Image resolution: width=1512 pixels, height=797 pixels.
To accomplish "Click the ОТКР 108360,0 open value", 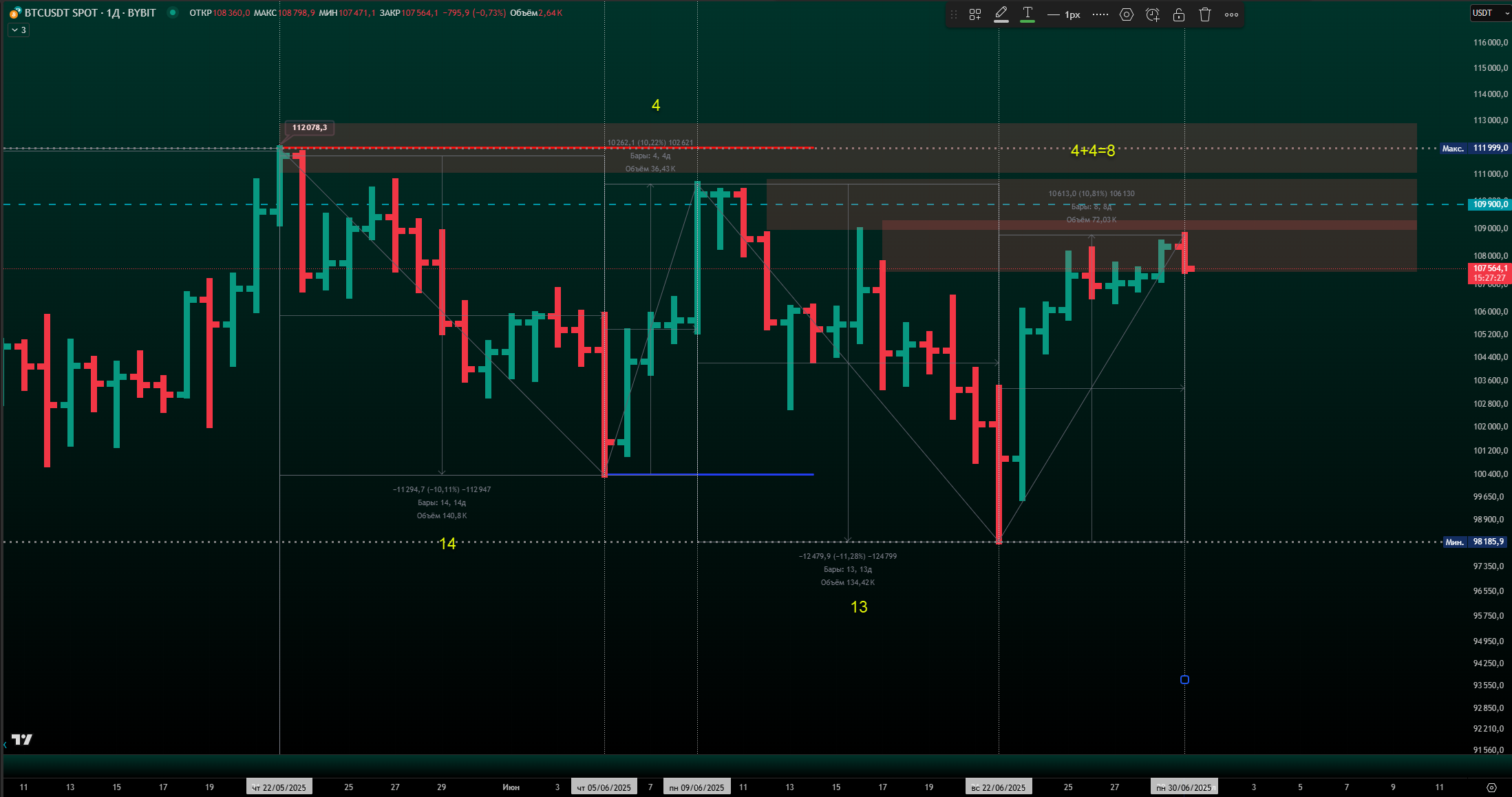I will pos(220,13).
